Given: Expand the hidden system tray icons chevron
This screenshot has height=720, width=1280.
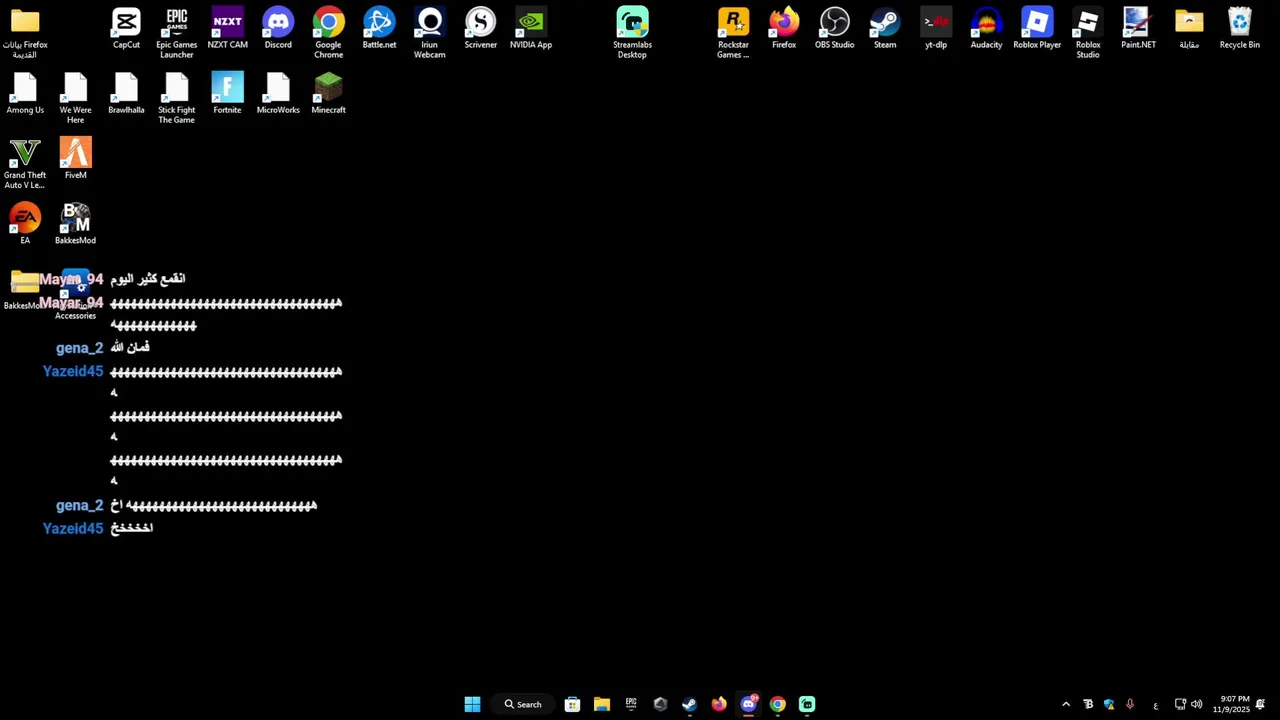Looking at the screenshot, I should [x=1066, y=704].
